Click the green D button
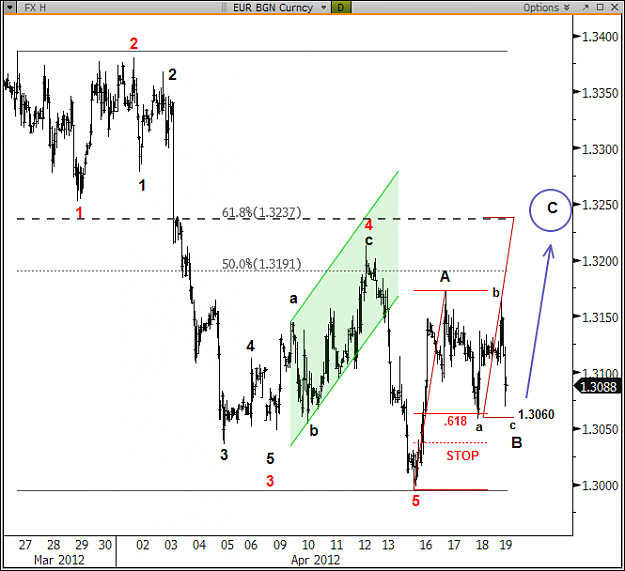Viewport: 625px width, 571px height. pos(341,8)
